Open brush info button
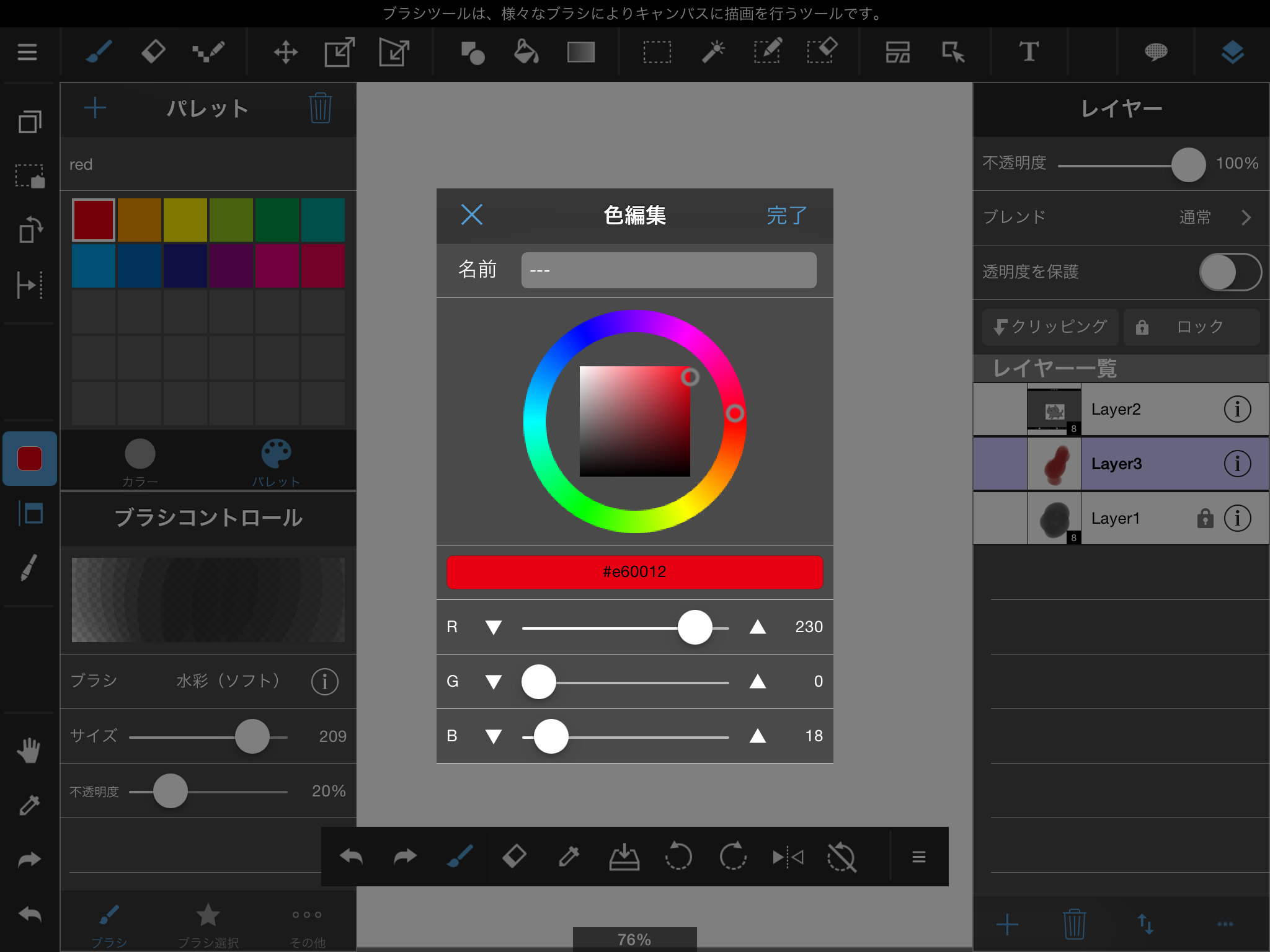This screenshot has height=952, width=1270. tap(324, 682)
